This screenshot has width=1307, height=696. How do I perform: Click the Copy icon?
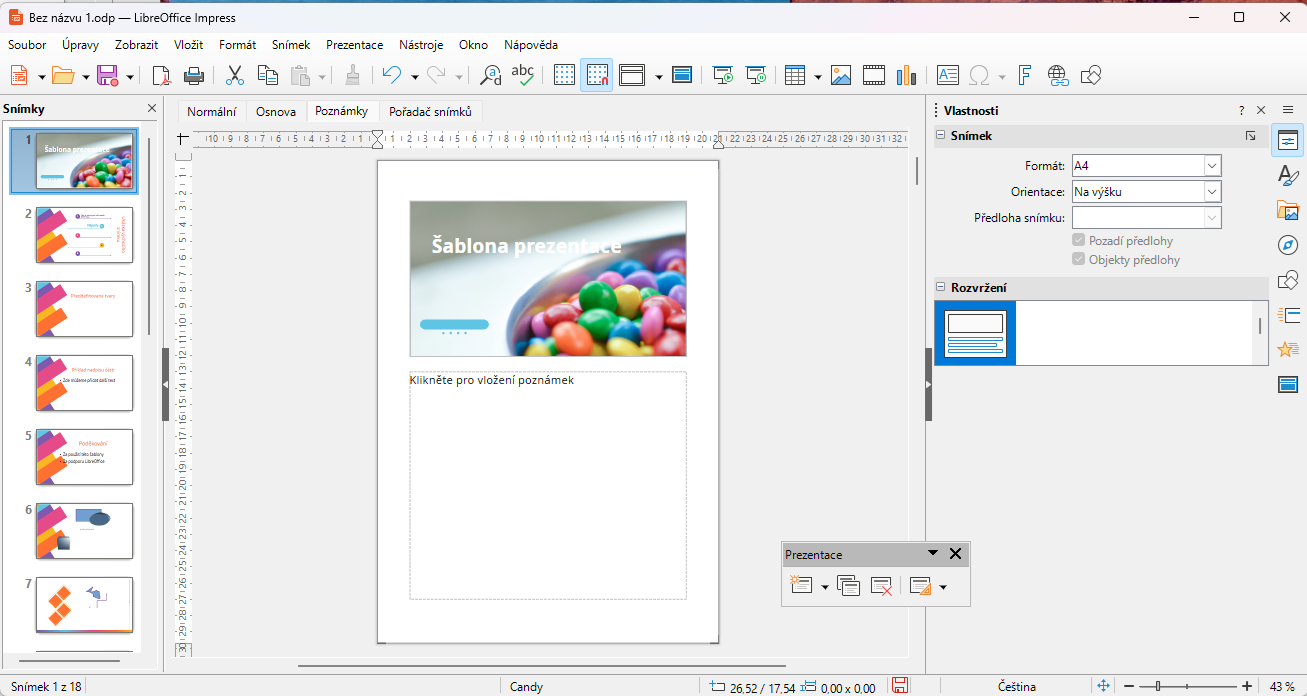tap(268, 75)
